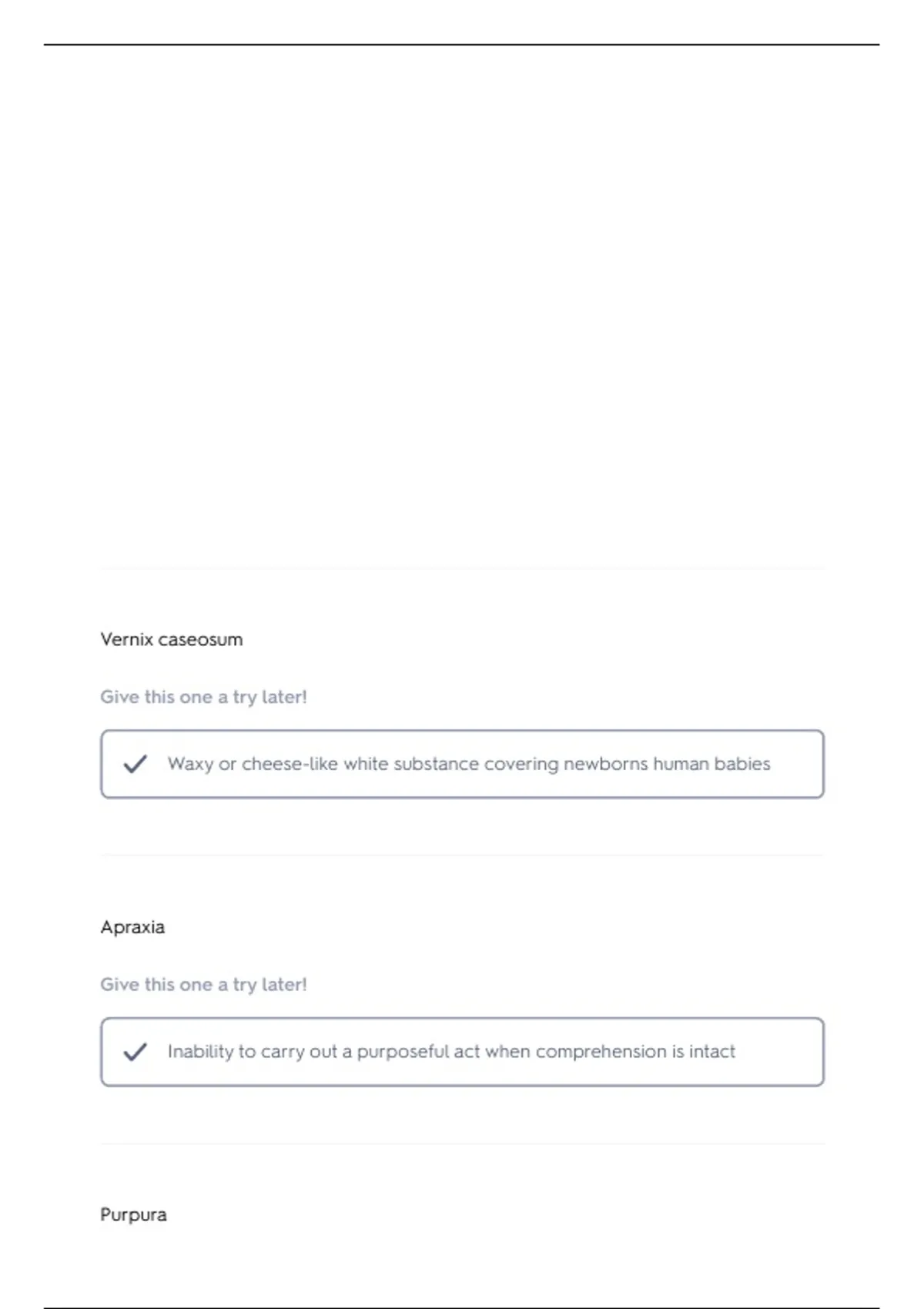Click the divider line directly above Apraxia
This screenshot has width=924, height=1309.
462,855
